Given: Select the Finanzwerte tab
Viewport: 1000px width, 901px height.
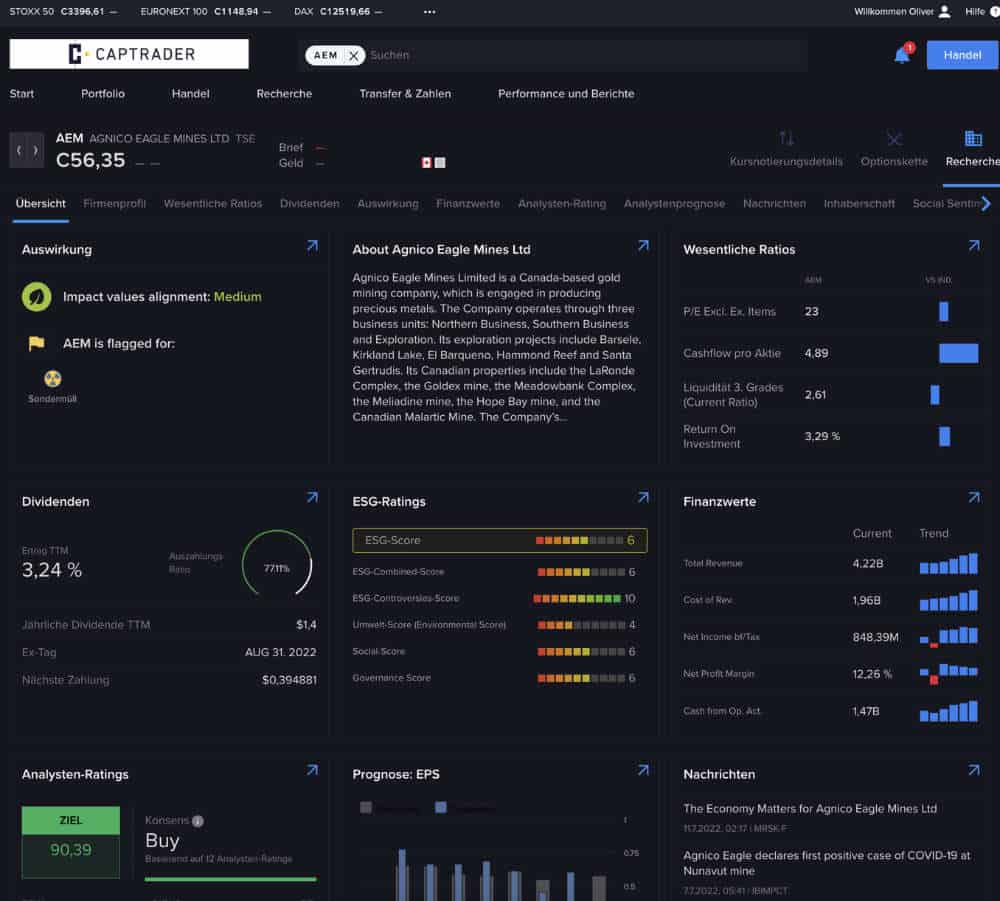Looking at the screenshot, I should coord(468,203).
